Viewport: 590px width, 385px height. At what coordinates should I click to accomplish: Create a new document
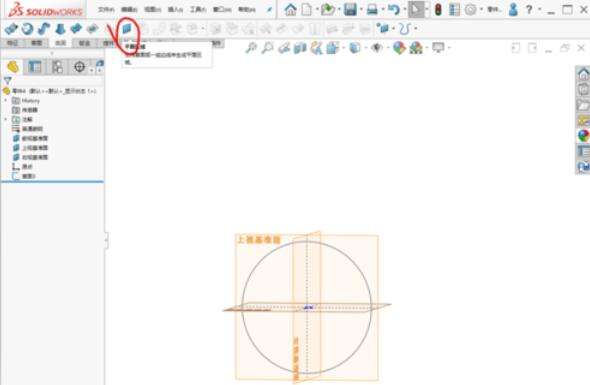click(x=307, y=9)
